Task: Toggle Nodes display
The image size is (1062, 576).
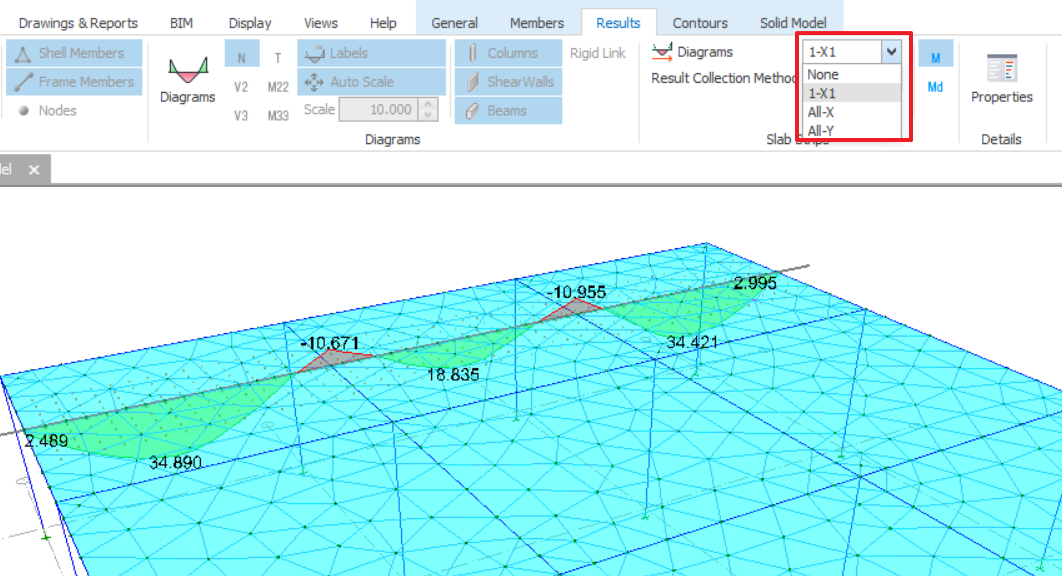Action: pyautogui.click(x=48, y=111)
